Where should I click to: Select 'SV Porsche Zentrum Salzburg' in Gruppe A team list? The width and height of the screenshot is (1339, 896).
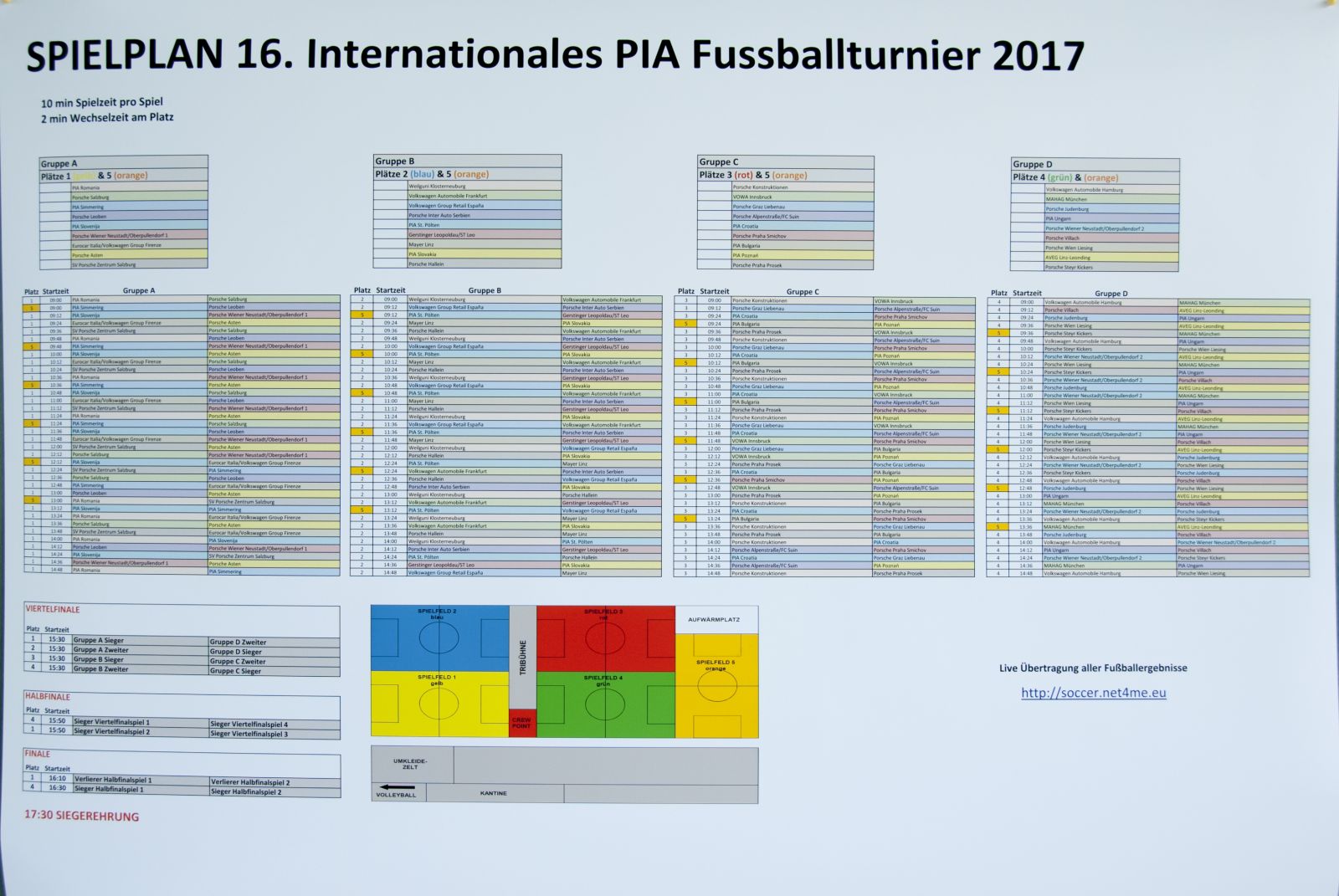[138, 264]
